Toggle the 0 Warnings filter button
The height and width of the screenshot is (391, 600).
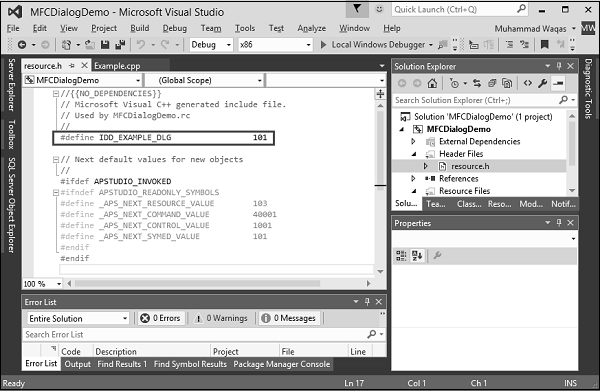pyautogui.click(x=221, y=318)
